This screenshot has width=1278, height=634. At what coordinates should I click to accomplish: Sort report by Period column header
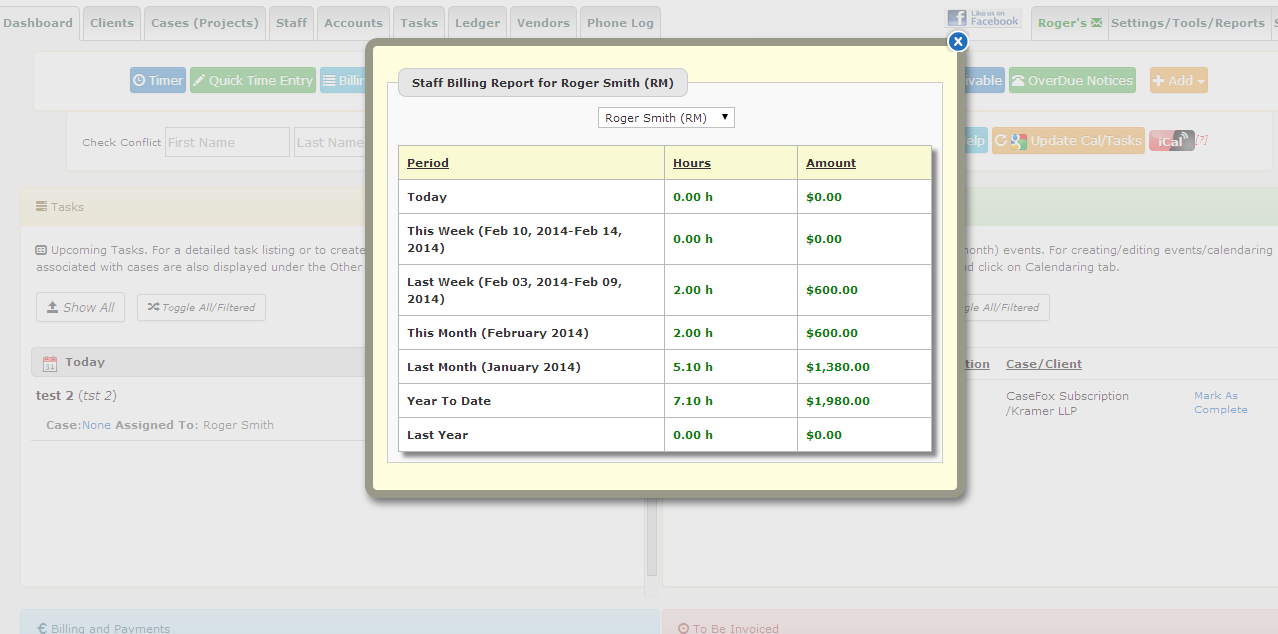[x=428, y=163]
